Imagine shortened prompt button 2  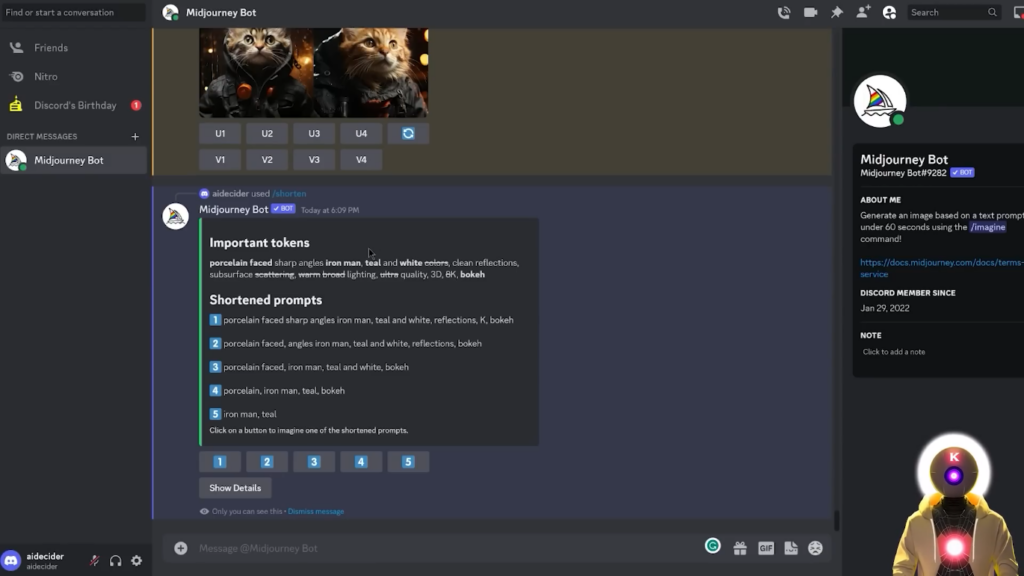pos(267,462)
